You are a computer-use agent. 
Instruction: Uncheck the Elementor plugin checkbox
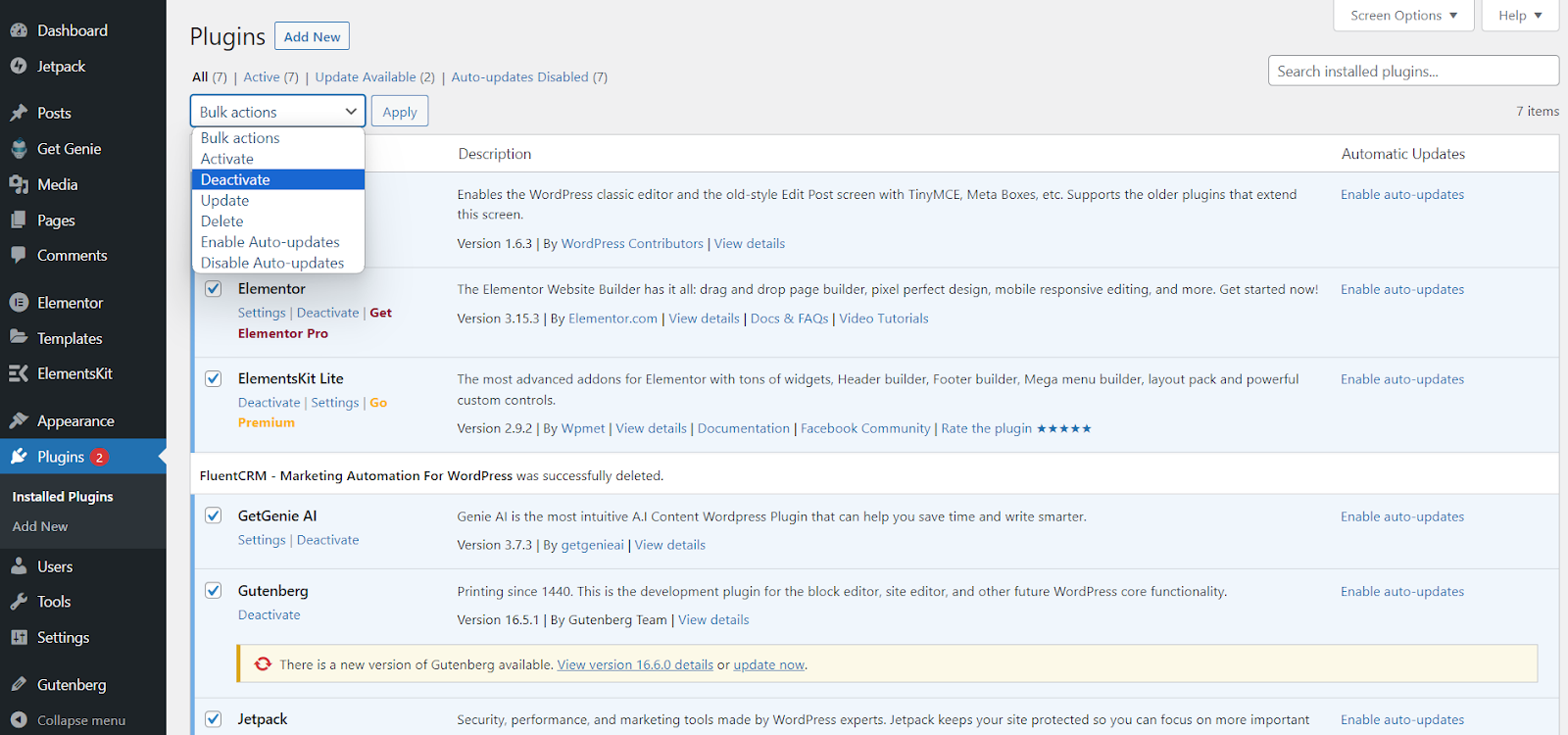coord(213,289)
